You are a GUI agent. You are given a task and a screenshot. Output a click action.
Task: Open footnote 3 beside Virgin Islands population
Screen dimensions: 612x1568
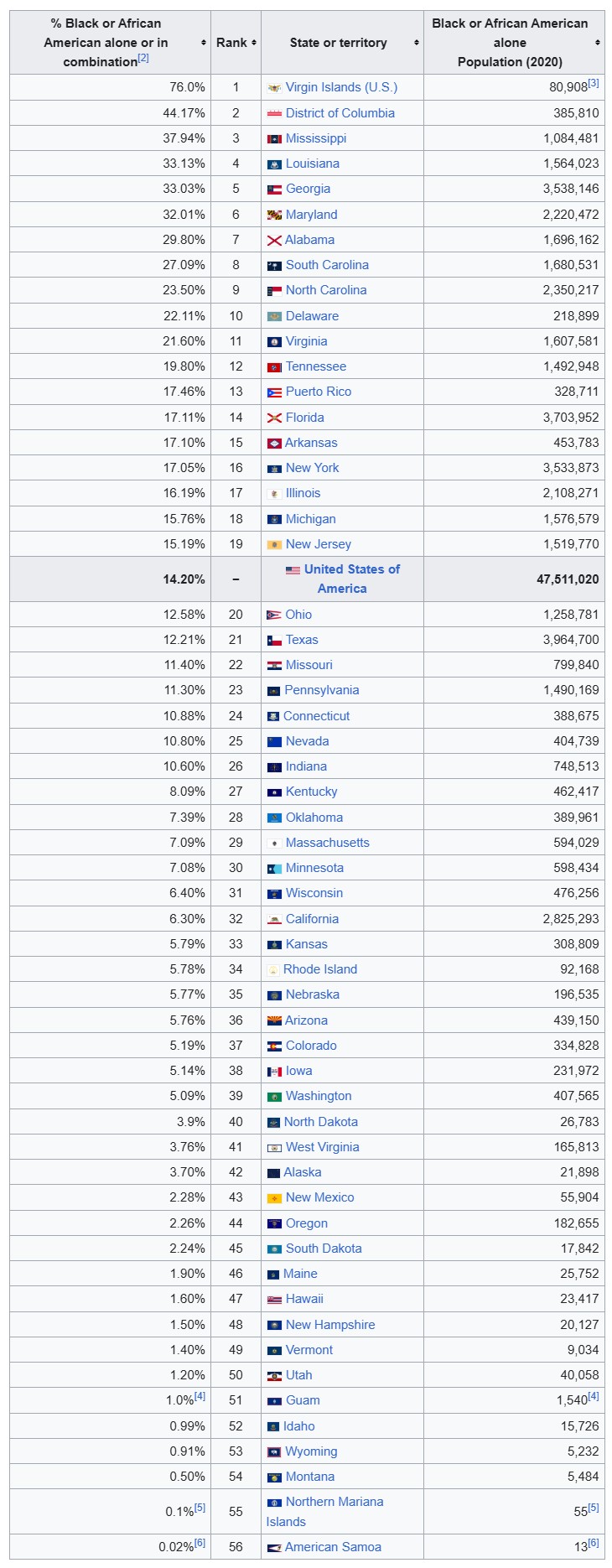(594, 83)
